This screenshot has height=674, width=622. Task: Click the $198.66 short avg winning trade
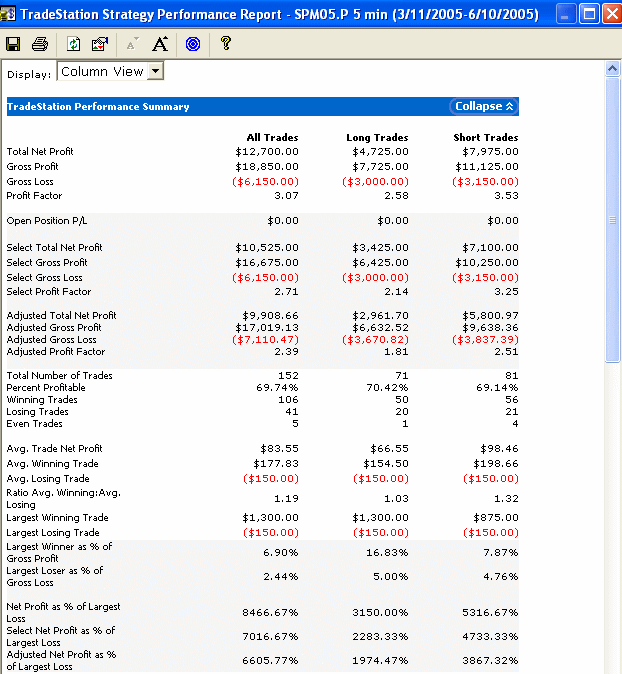click(496, 464)
